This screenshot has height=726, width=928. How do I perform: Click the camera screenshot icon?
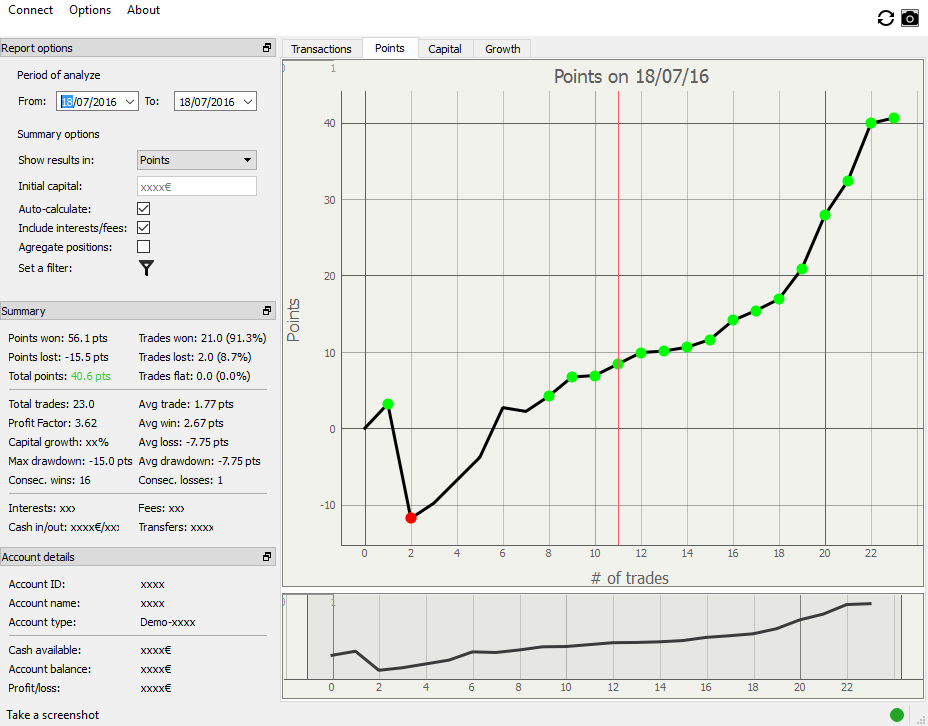[x=910, y=18]
